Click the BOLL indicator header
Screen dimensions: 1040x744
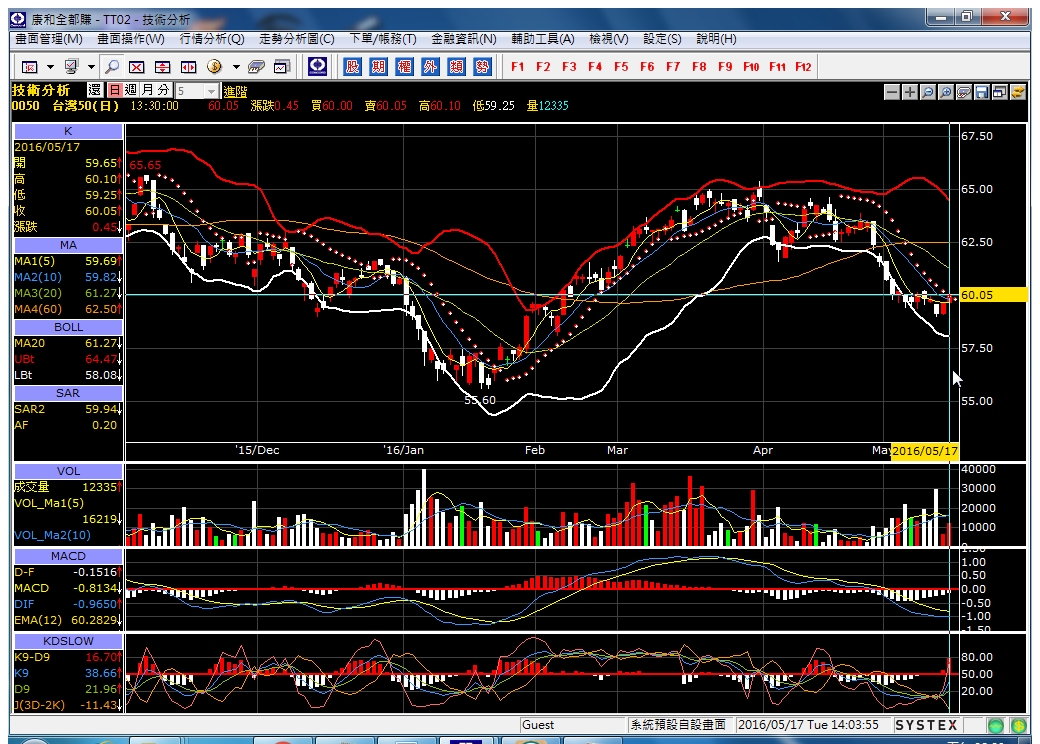click(x=68, y=328)
